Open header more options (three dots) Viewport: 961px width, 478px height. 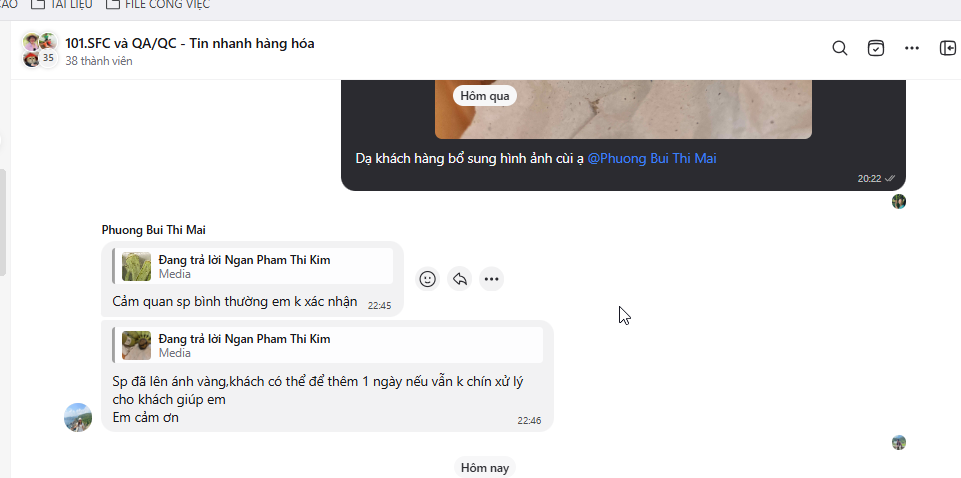[912, 48]
